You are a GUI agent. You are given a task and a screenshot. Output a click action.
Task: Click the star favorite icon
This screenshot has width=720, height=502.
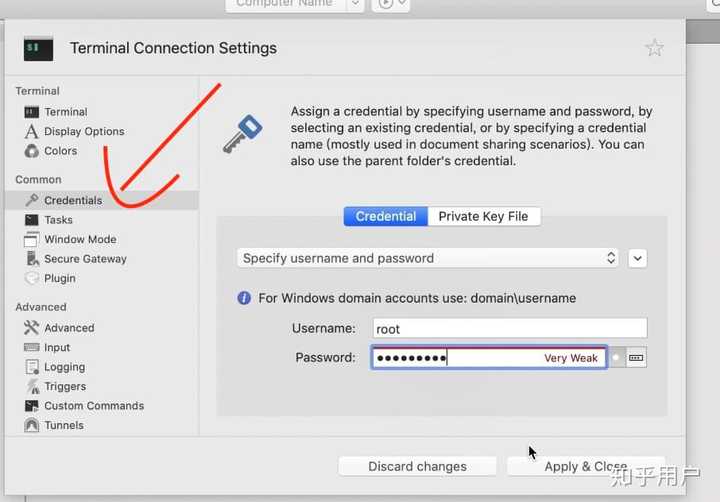[654, 48]
